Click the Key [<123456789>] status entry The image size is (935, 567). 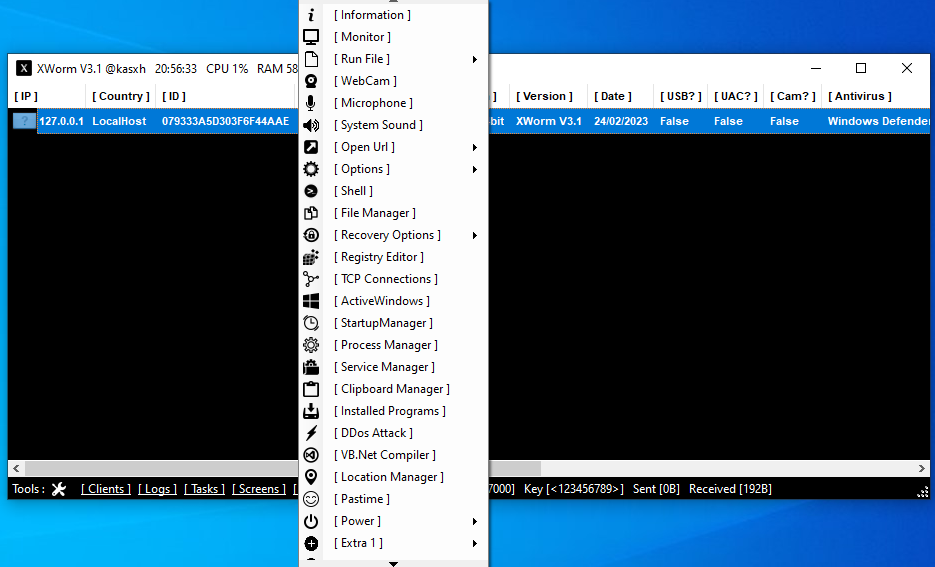point(574,489)
